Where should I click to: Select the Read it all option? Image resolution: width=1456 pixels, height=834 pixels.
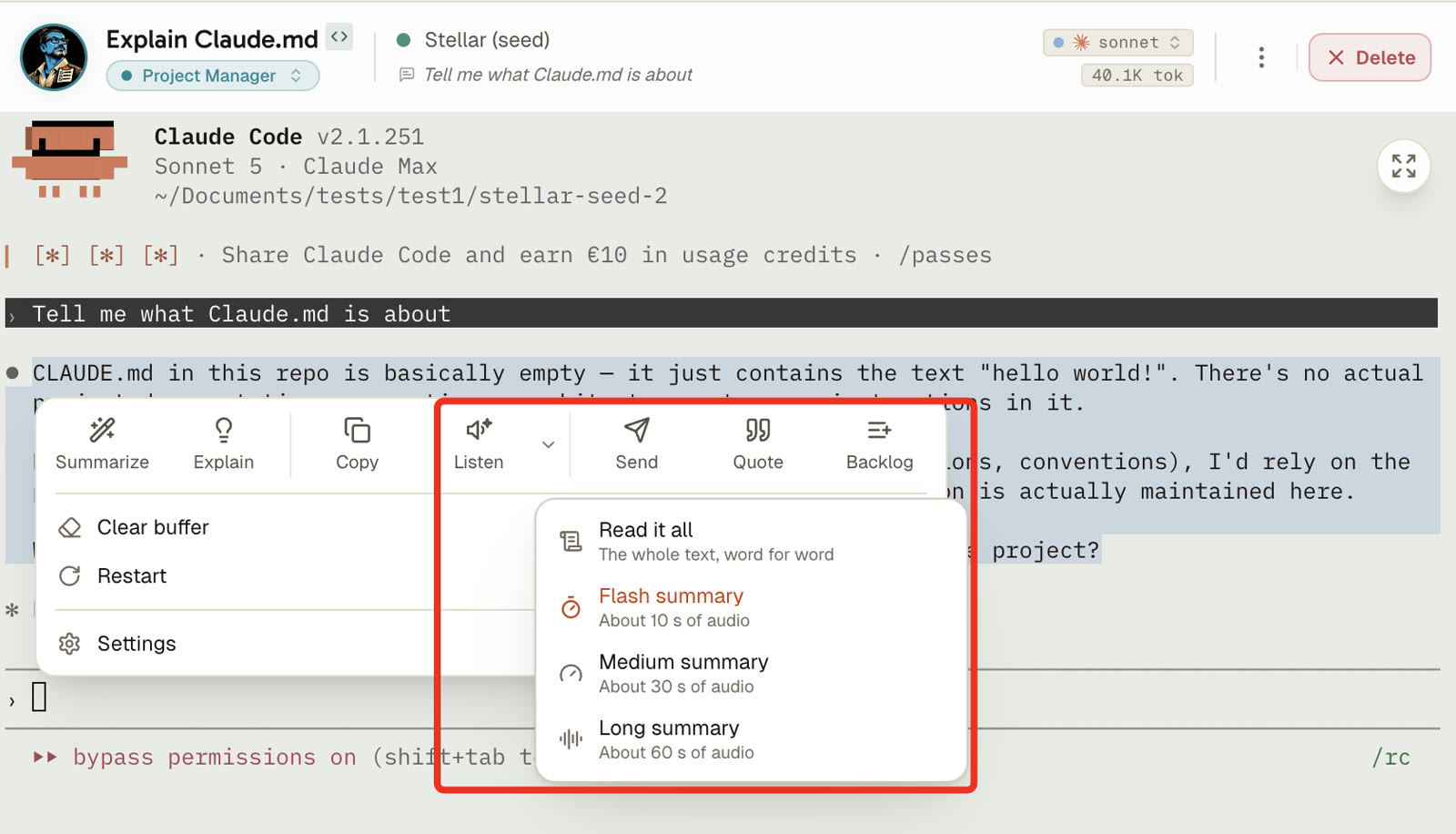tap(751, 541)
